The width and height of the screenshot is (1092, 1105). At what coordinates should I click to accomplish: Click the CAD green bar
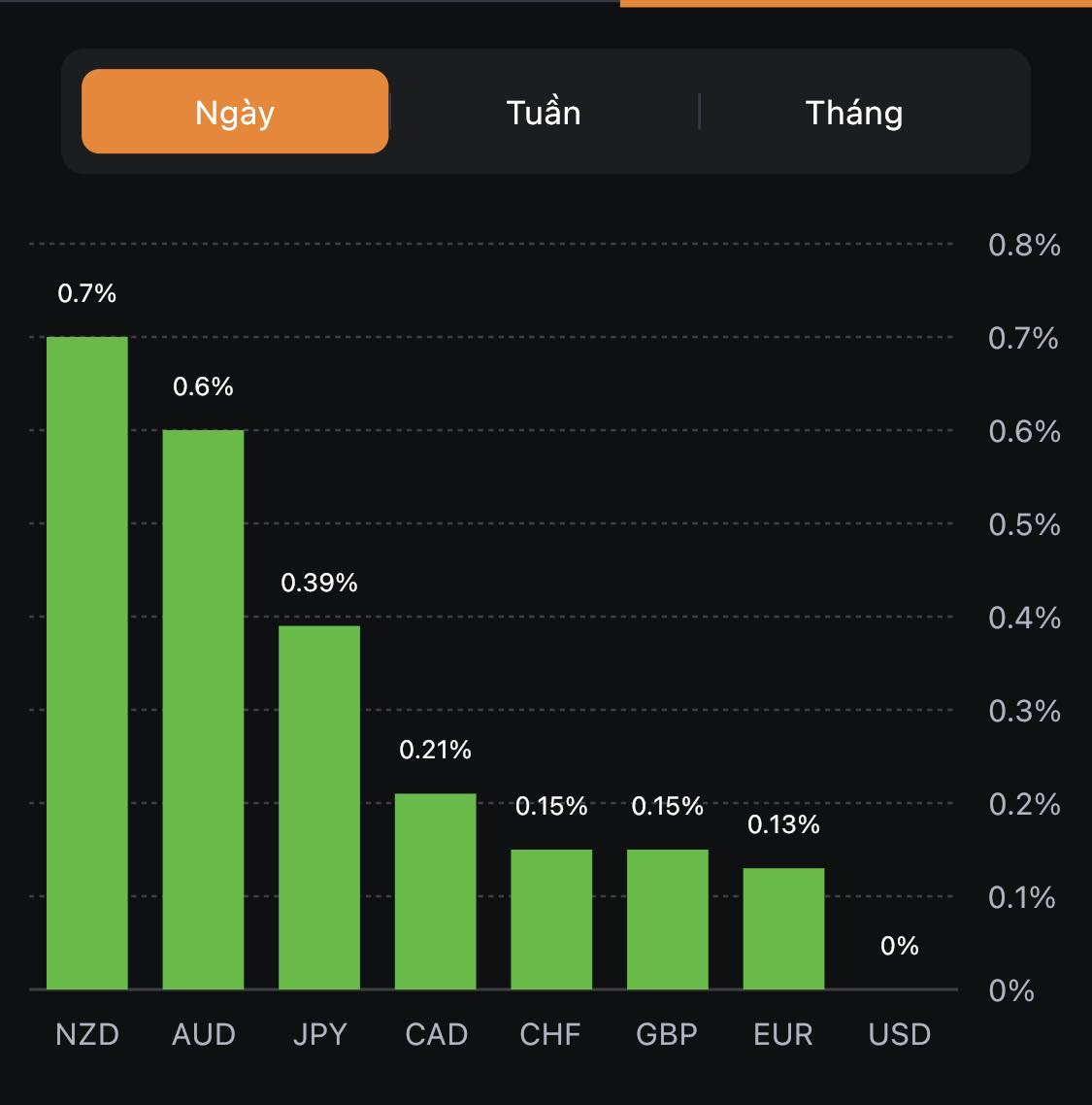[436, 891]
